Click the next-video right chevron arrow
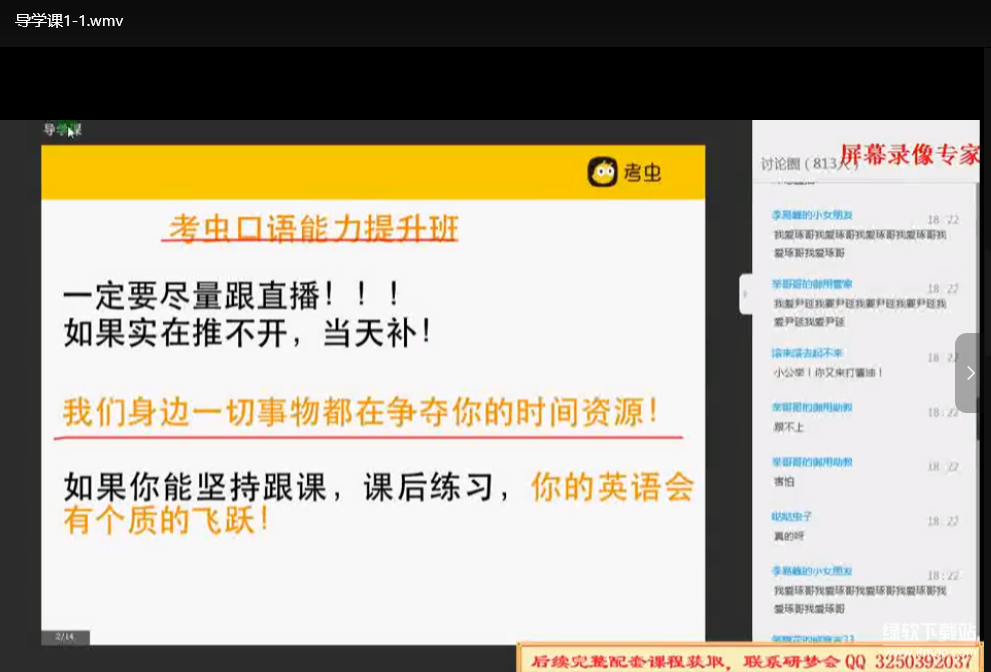The height and width of the screenshot is (672, 991). click(970, 373)
